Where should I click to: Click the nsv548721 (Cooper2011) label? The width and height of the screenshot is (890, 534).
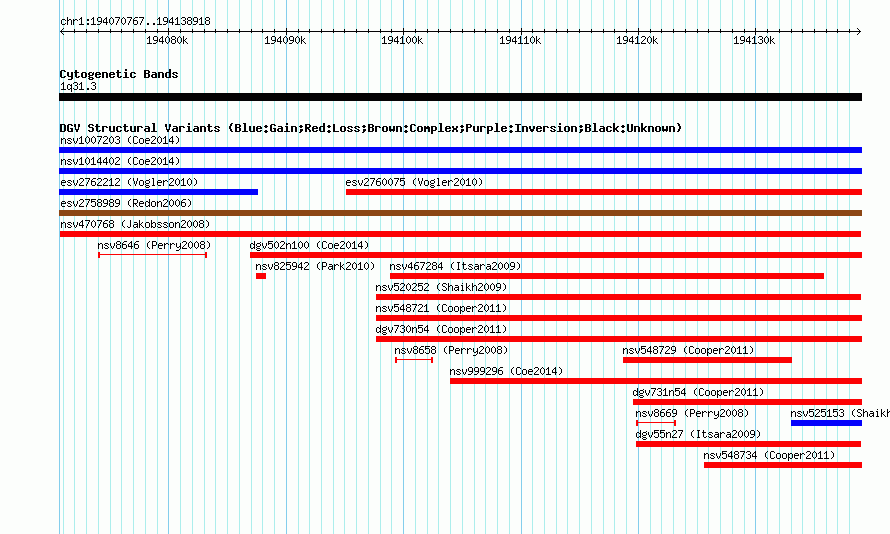(441, 308)
